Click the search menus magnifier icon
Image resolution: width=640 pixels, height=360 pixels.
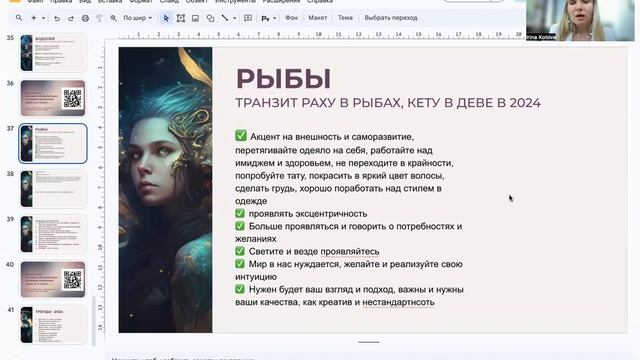tap(19, 18)
